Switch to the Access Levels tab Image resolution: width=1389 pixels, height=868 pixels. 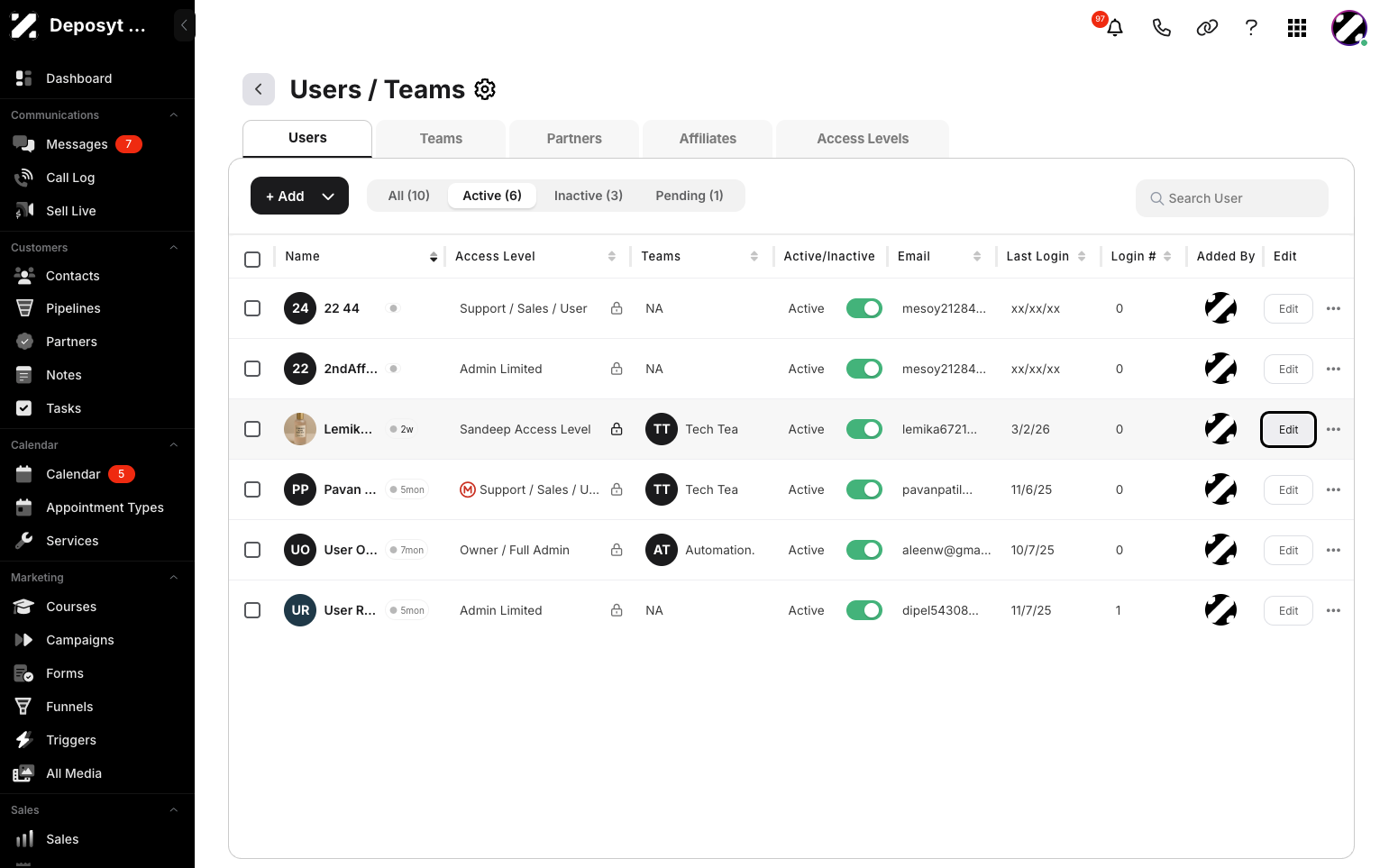(863, 139)
